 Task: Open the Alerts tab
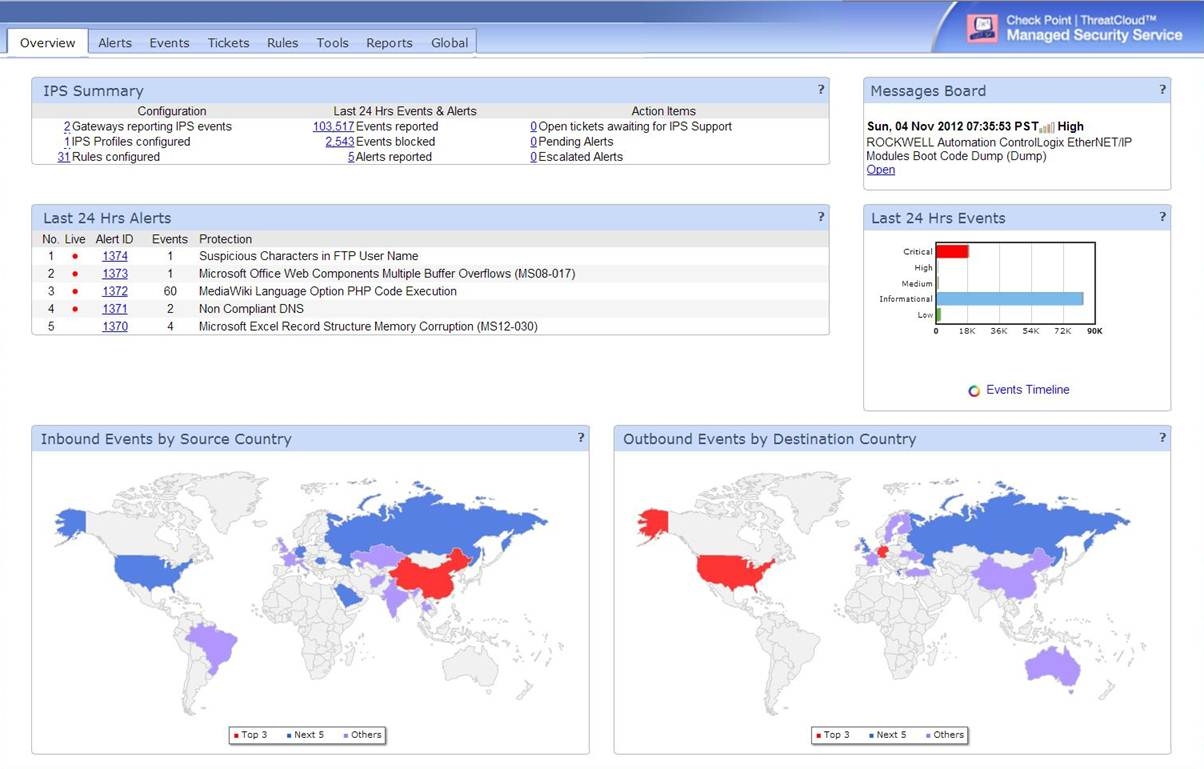pos(115,43)
